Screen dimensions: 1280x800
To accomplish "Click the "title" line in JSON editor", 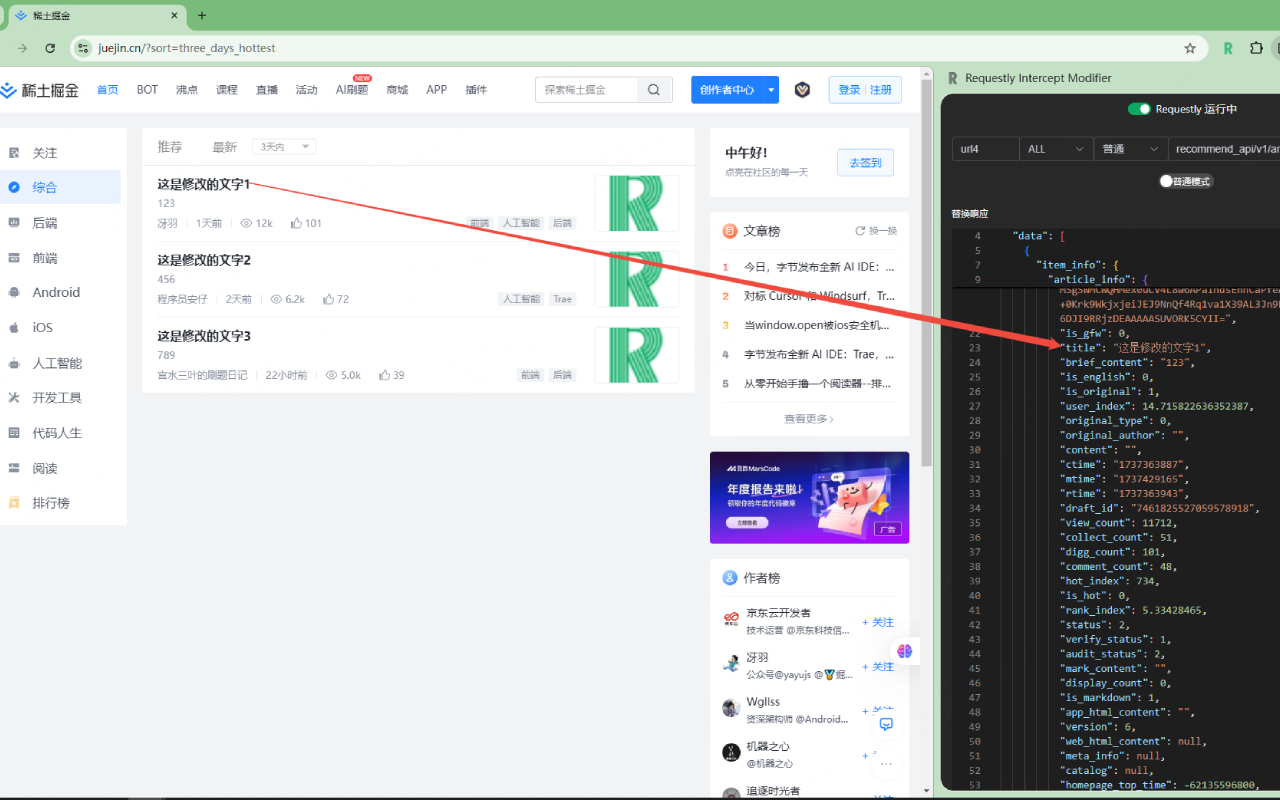I will point(1134,348).
